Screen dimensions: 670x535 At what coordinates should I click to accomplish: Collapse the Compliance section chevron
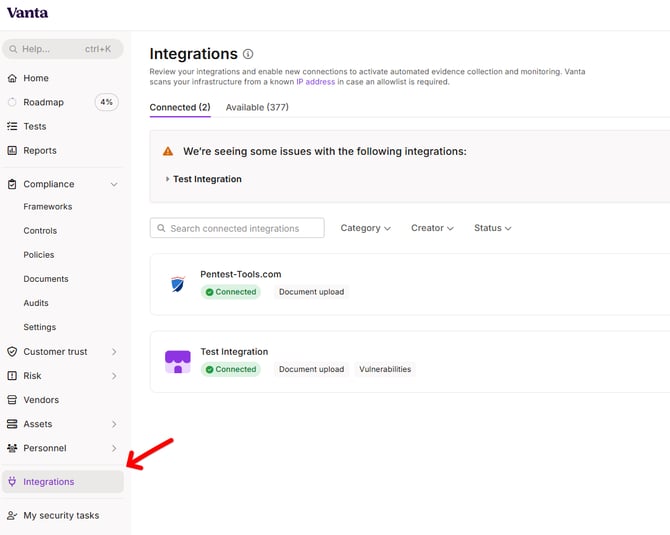pos(114,185)
